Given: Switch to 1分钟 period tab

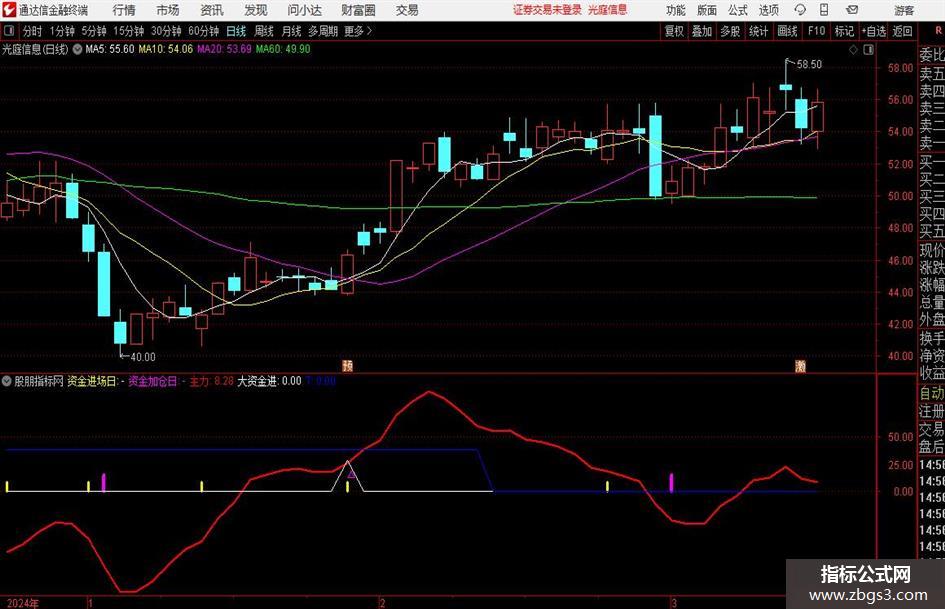Looking at the screenshot, I should click(x=62, y=31).
